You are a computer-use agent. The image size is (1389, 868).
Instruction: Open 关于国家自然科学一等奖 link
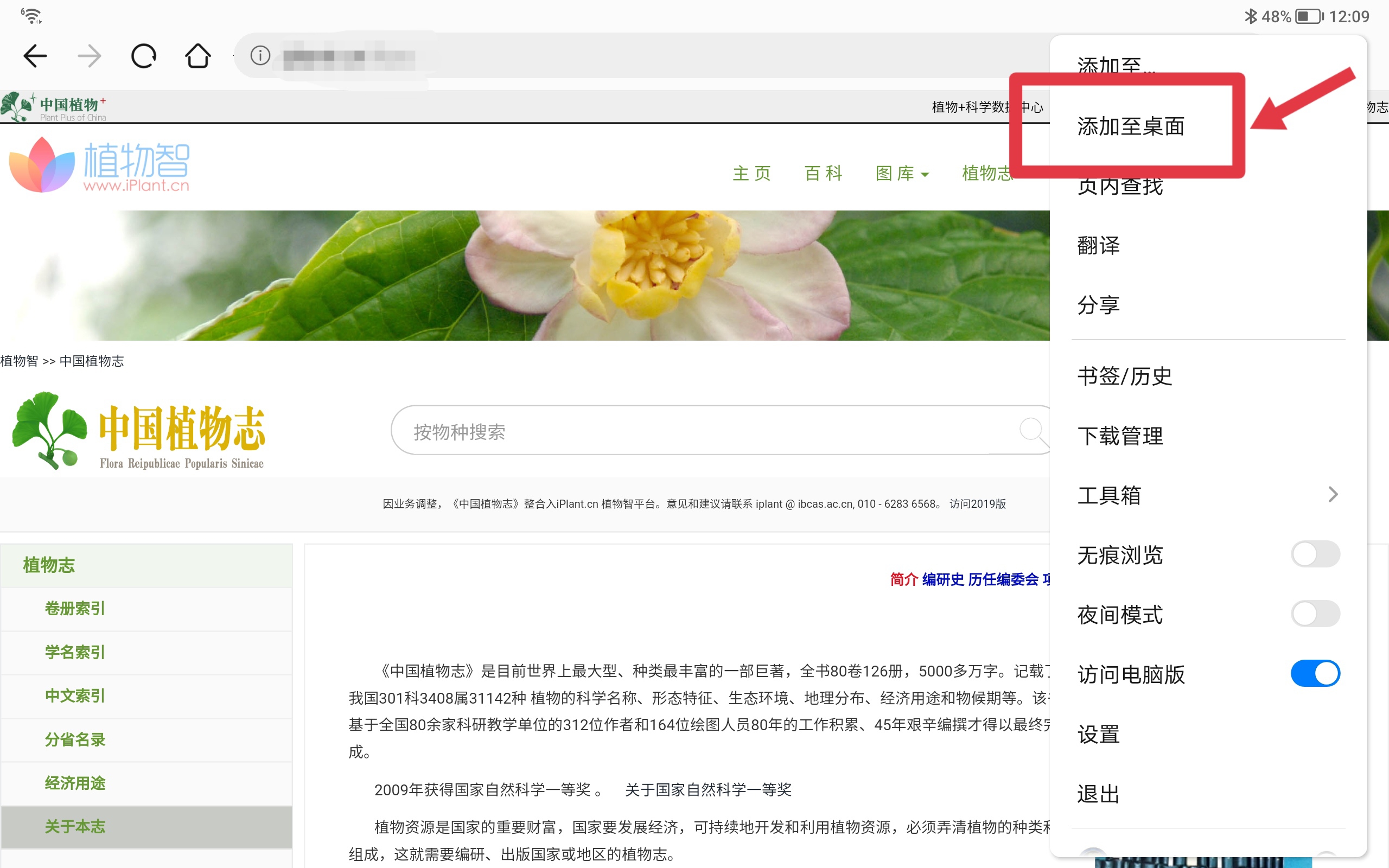point(708,789)
